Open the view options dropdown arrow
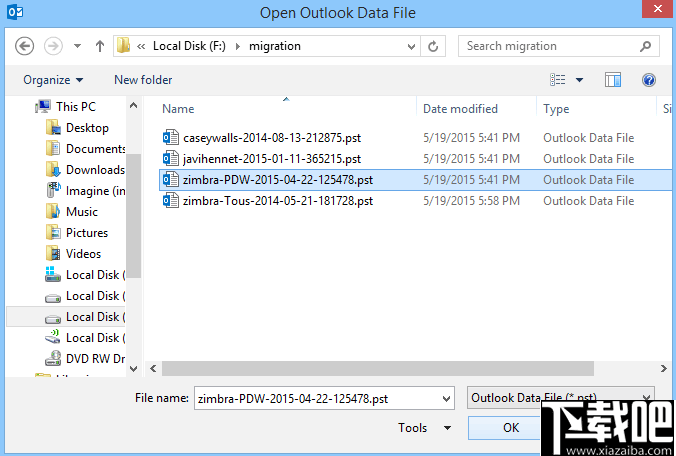This screenshot has height=456, width=676. [579, 80]
